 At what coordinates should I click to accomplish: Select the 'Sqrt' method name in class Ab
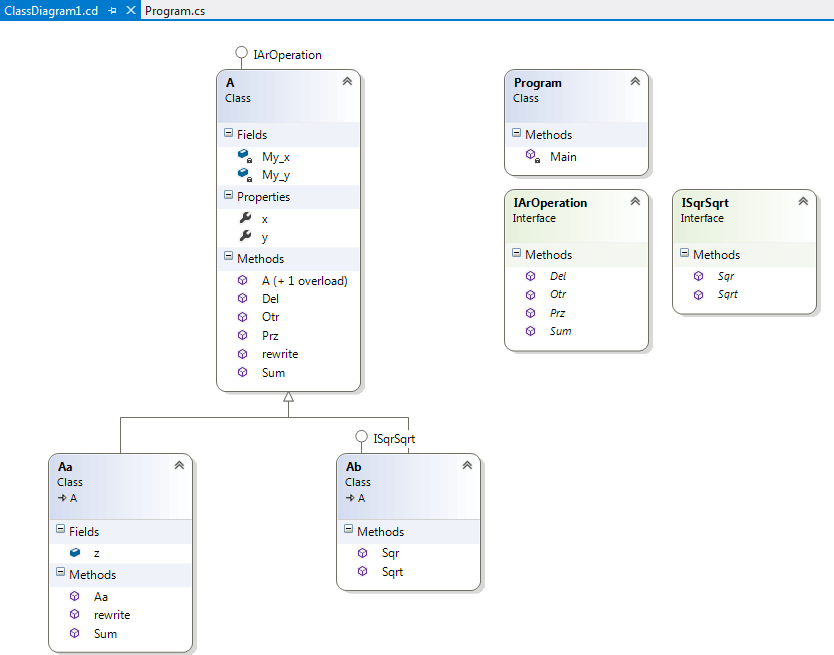coord(392,572)
